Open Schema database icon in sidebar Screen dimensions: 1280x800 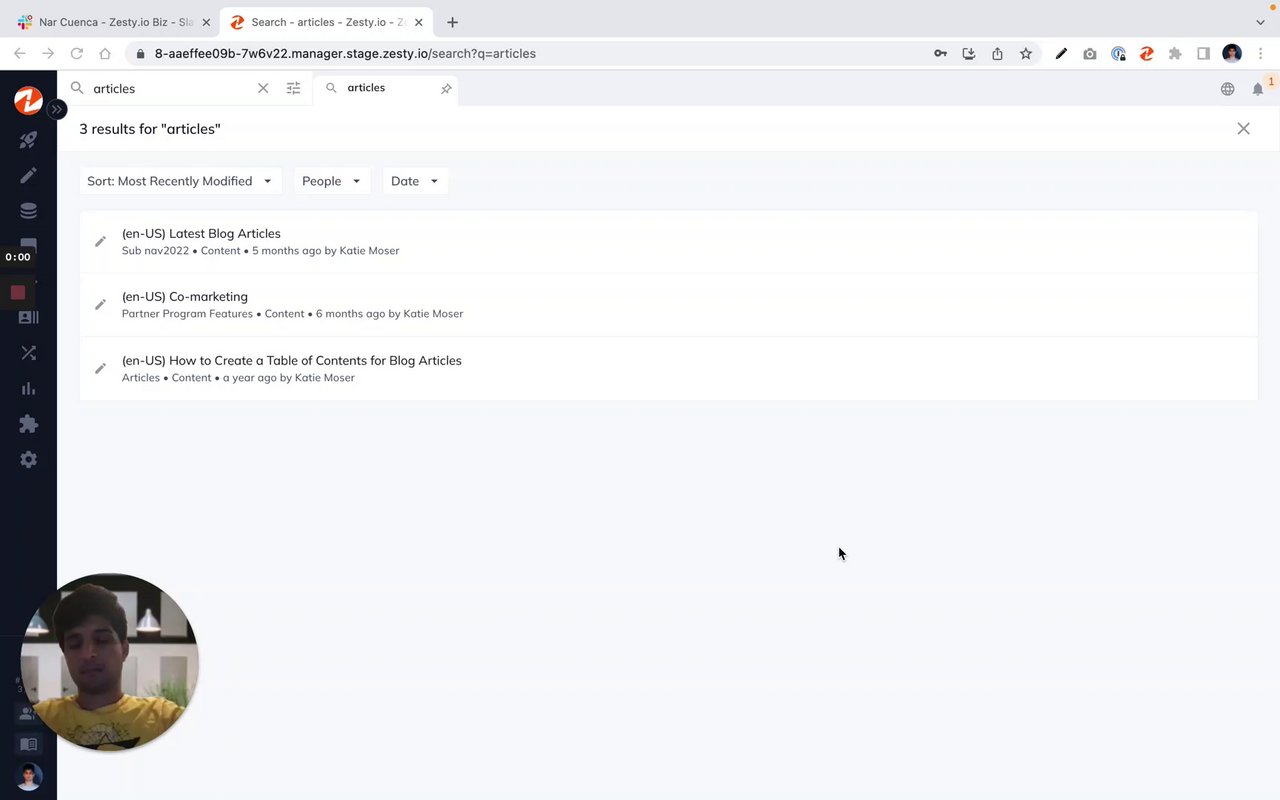click(28, 211)
